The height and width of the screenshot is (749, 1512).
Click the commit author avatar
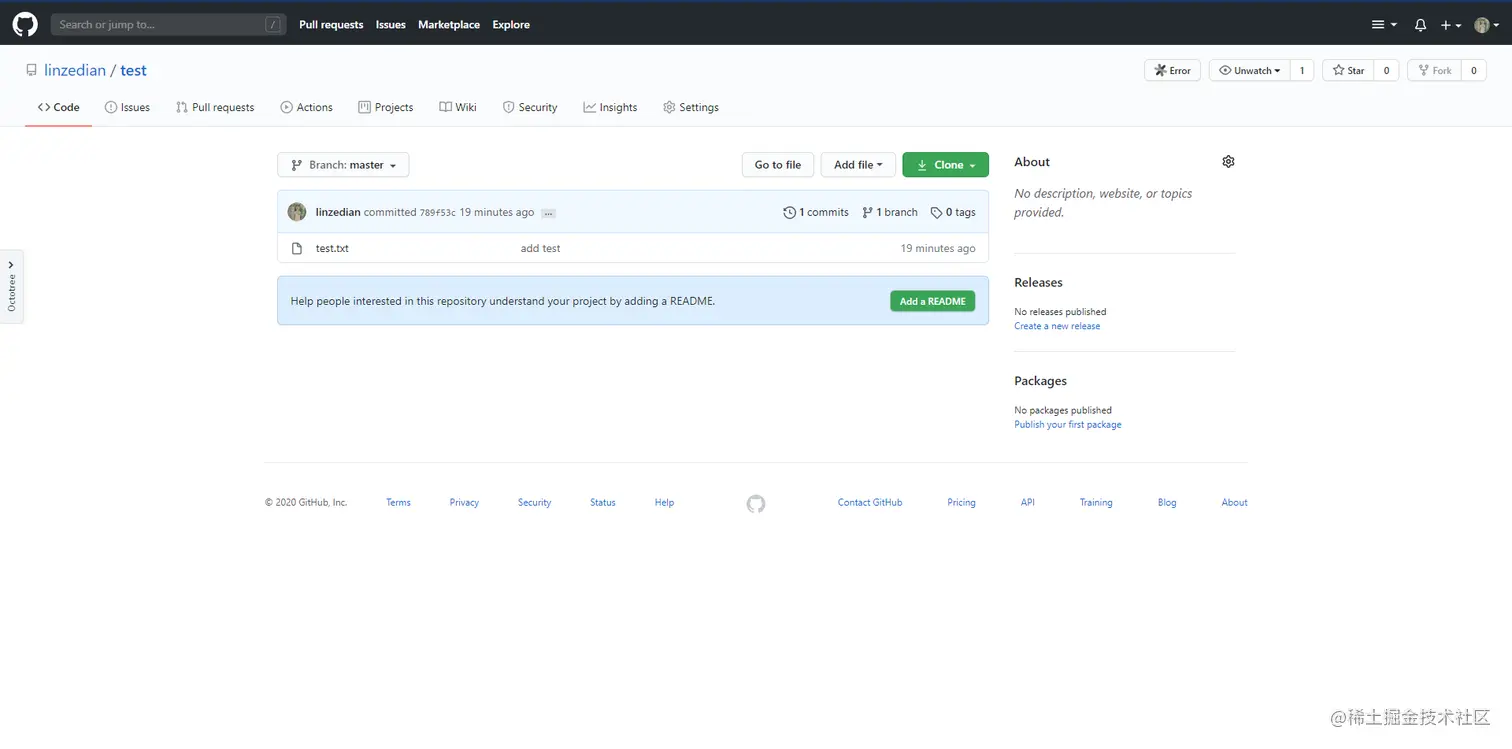(x=297, y=212)
